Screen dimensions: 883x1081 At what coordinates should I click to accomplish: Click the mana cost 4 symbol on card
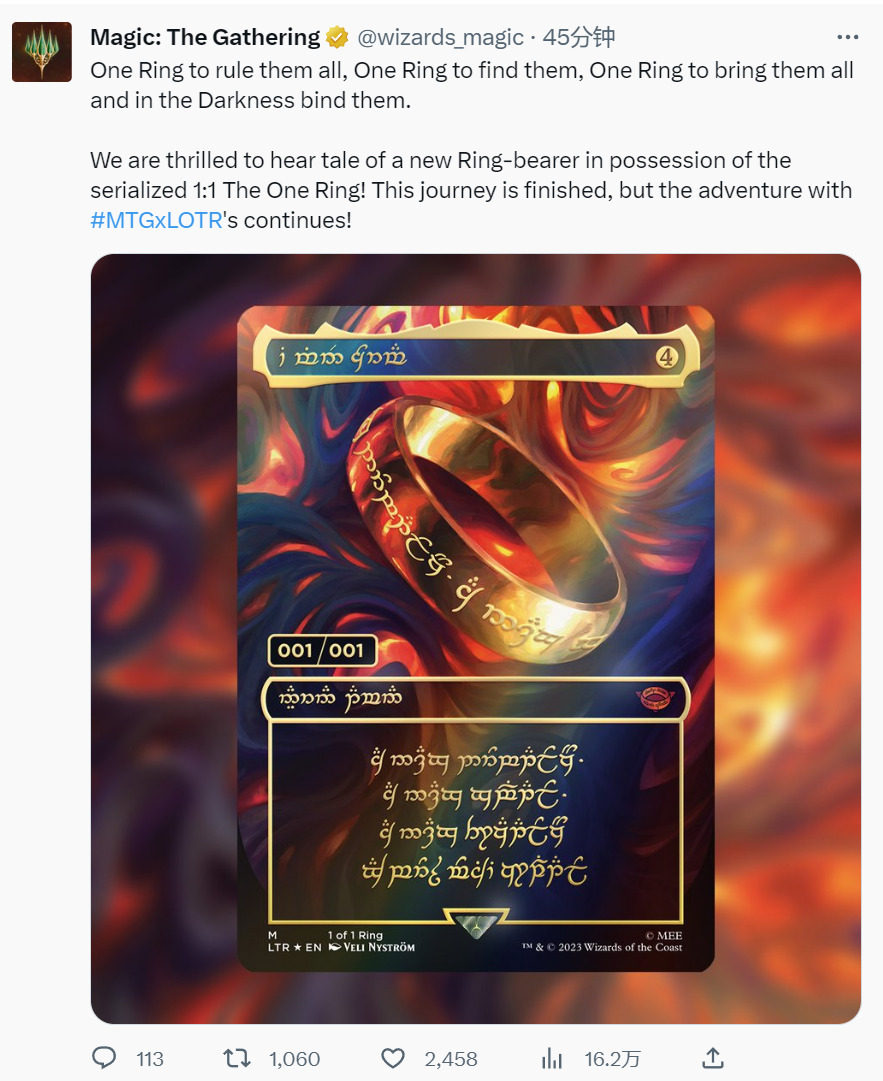tap(666, 357)
